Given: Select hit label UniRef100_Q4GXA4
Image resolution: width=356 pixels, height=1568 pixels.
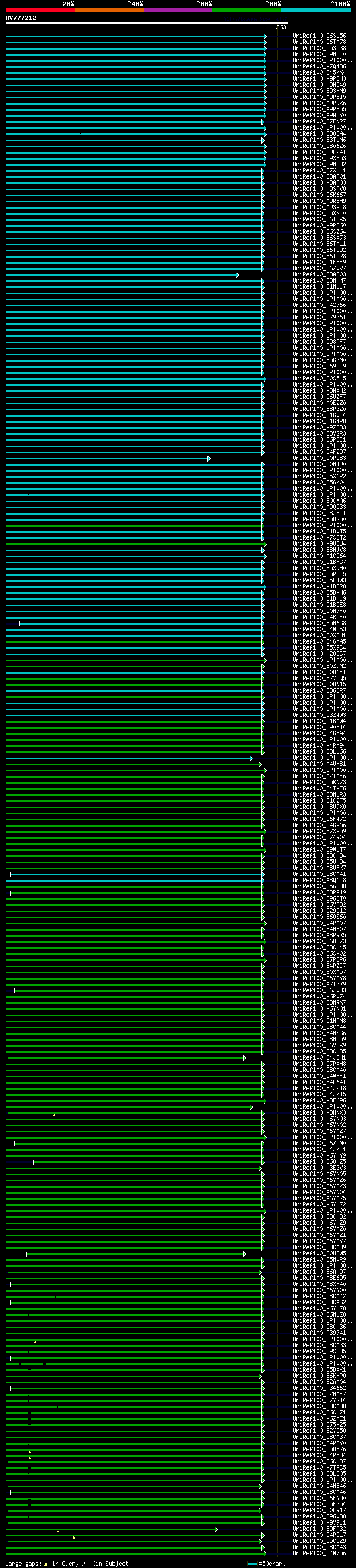Looking at the screenshot, I should 319,734.
